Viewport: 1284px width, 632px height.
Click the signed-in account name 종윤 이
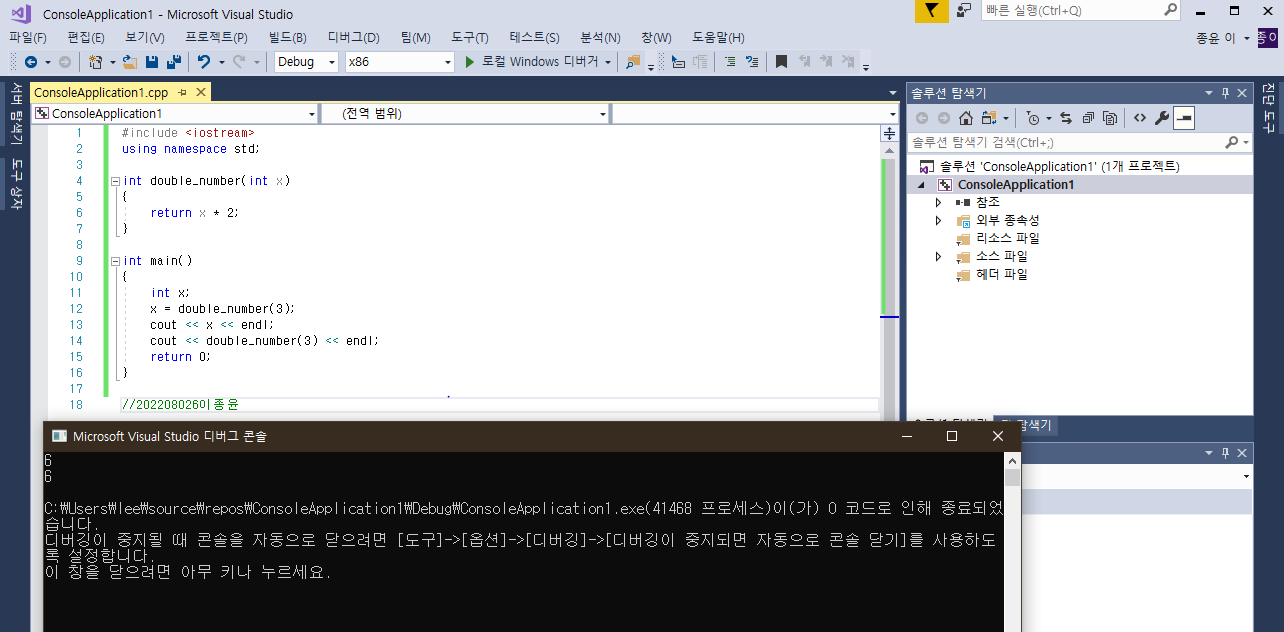point(1215,37)
